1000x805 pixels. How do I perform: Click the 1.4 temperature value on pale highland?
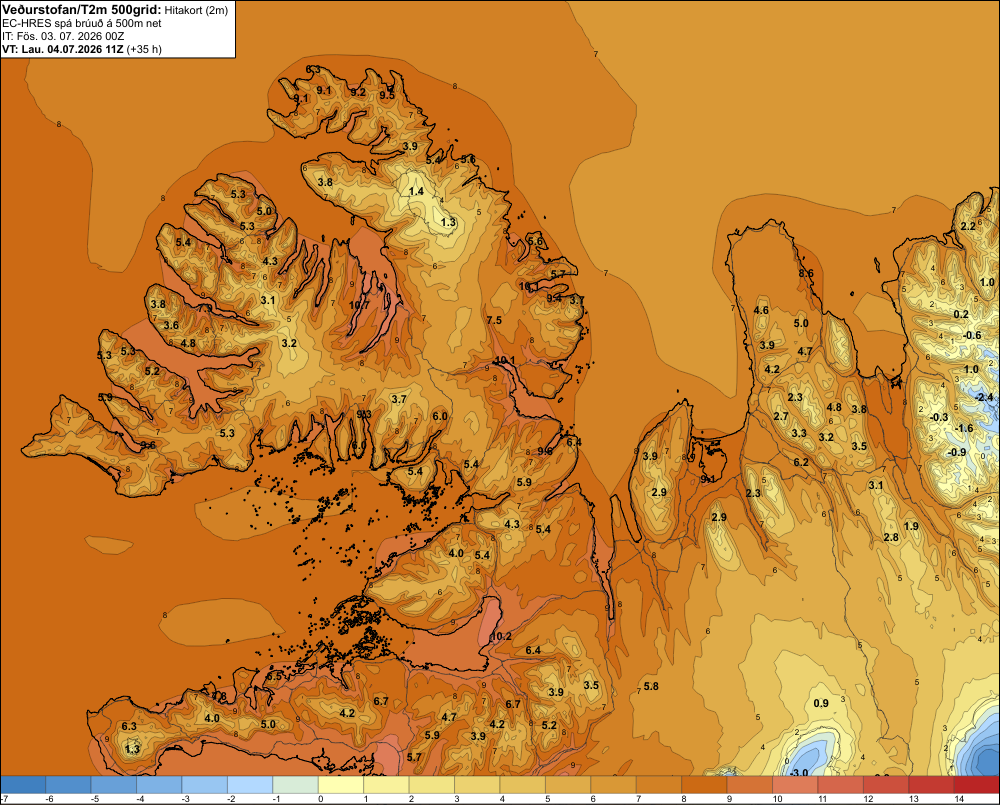416,191
